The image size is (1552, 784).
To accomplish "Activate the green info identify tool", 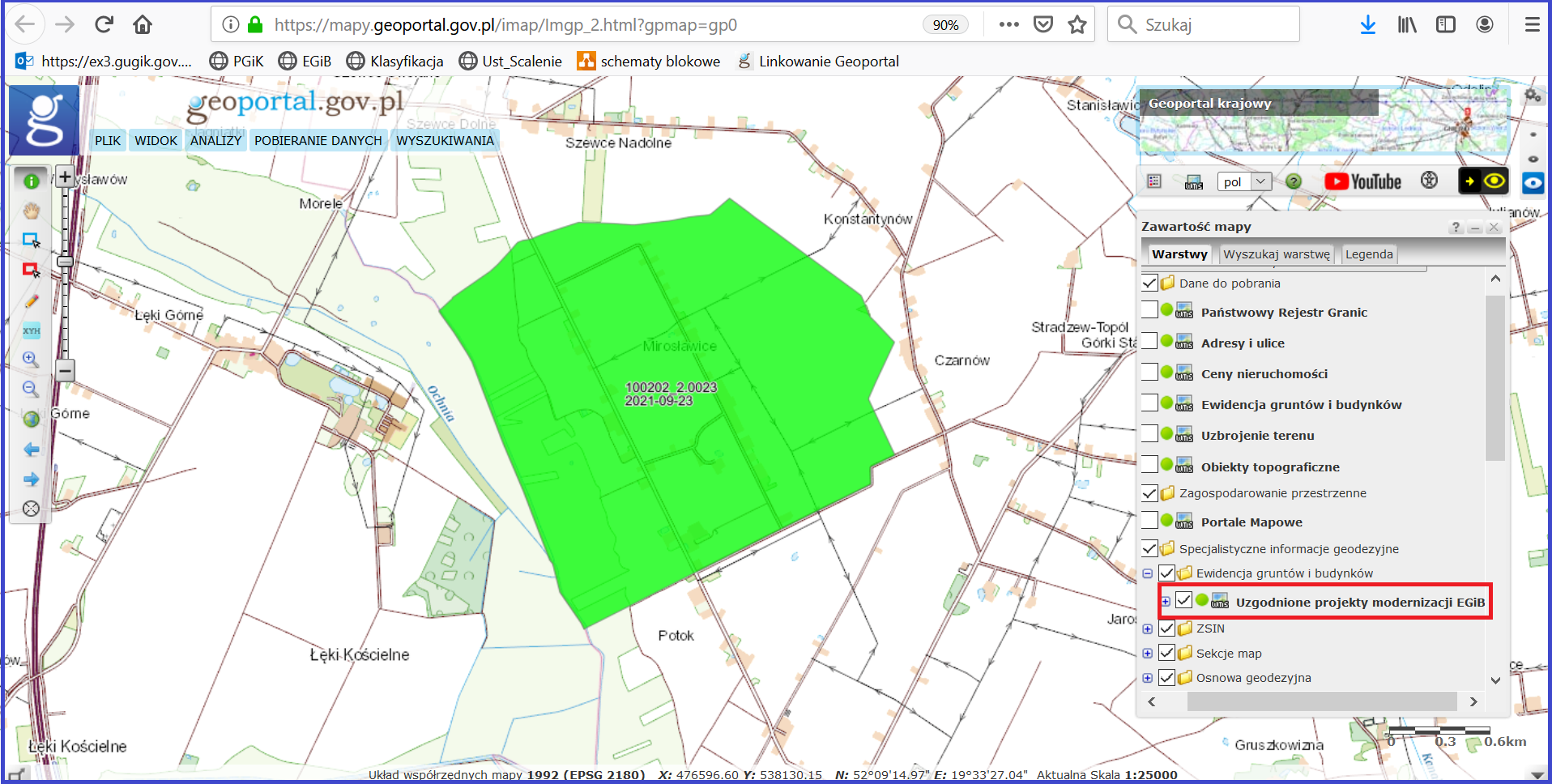I will pos(31,181).
